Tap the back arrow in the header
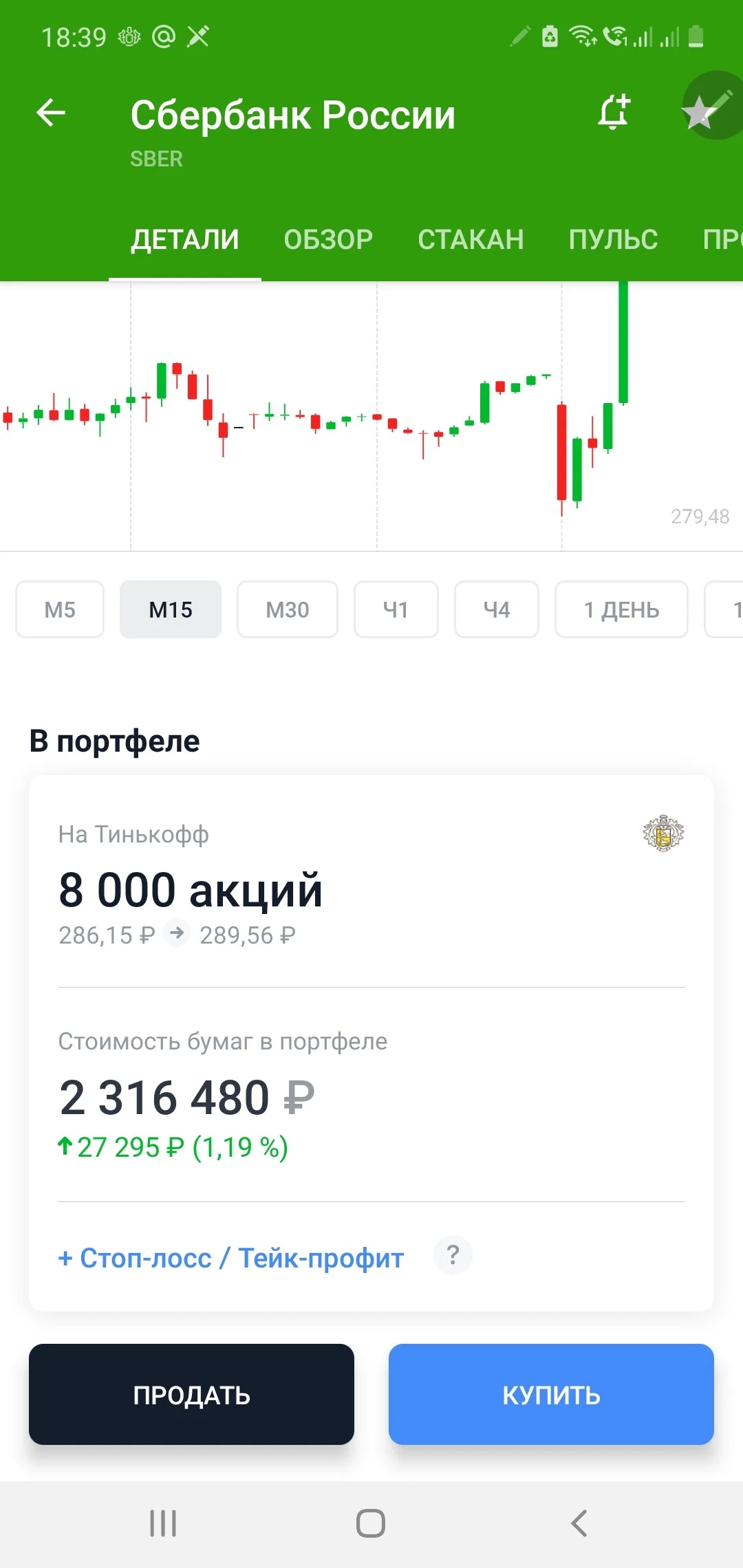The image size is (743, 1568). [x=51, y=113]
